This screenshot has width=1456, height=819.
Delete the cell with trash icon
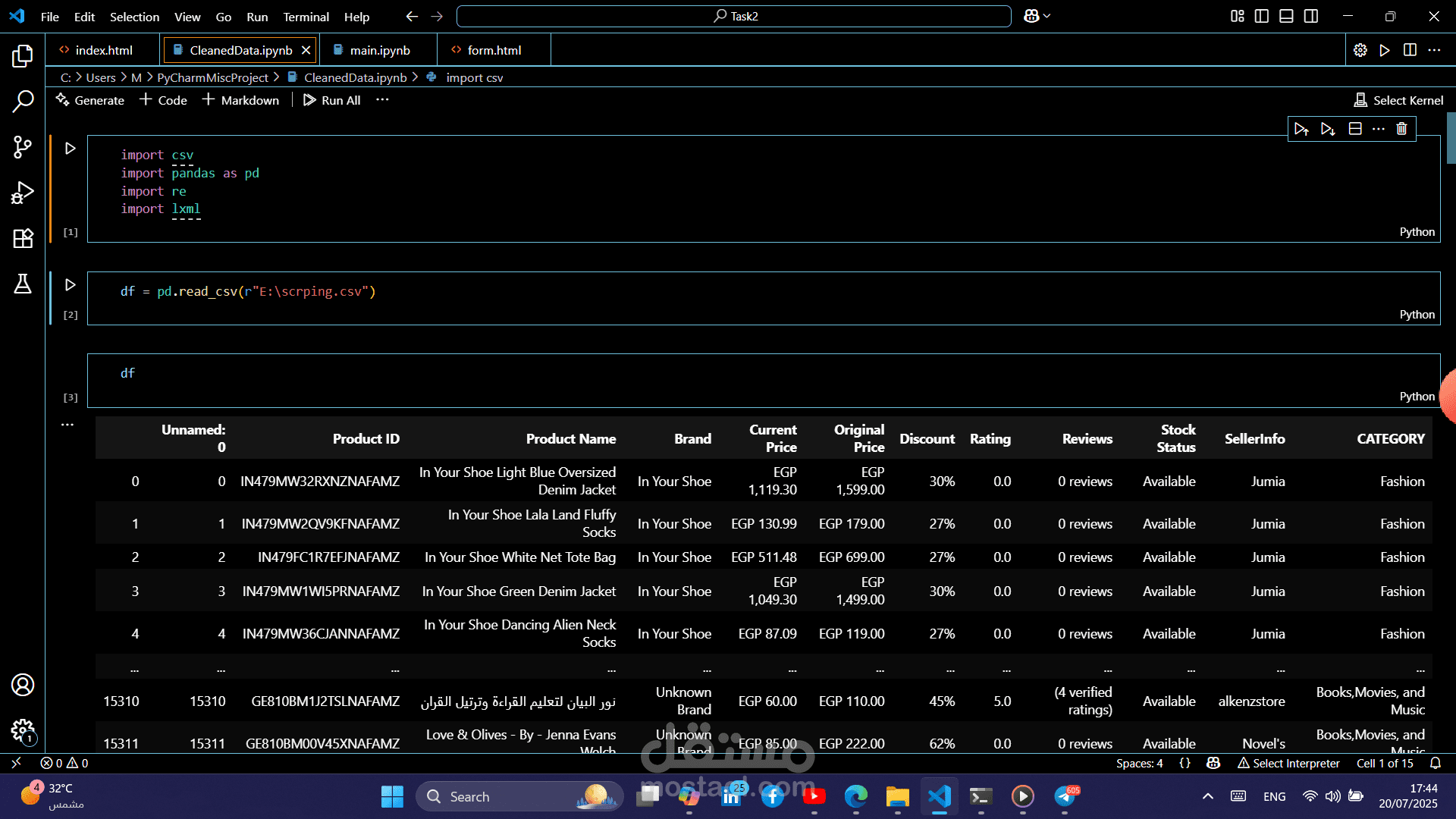pos(1401,129)
